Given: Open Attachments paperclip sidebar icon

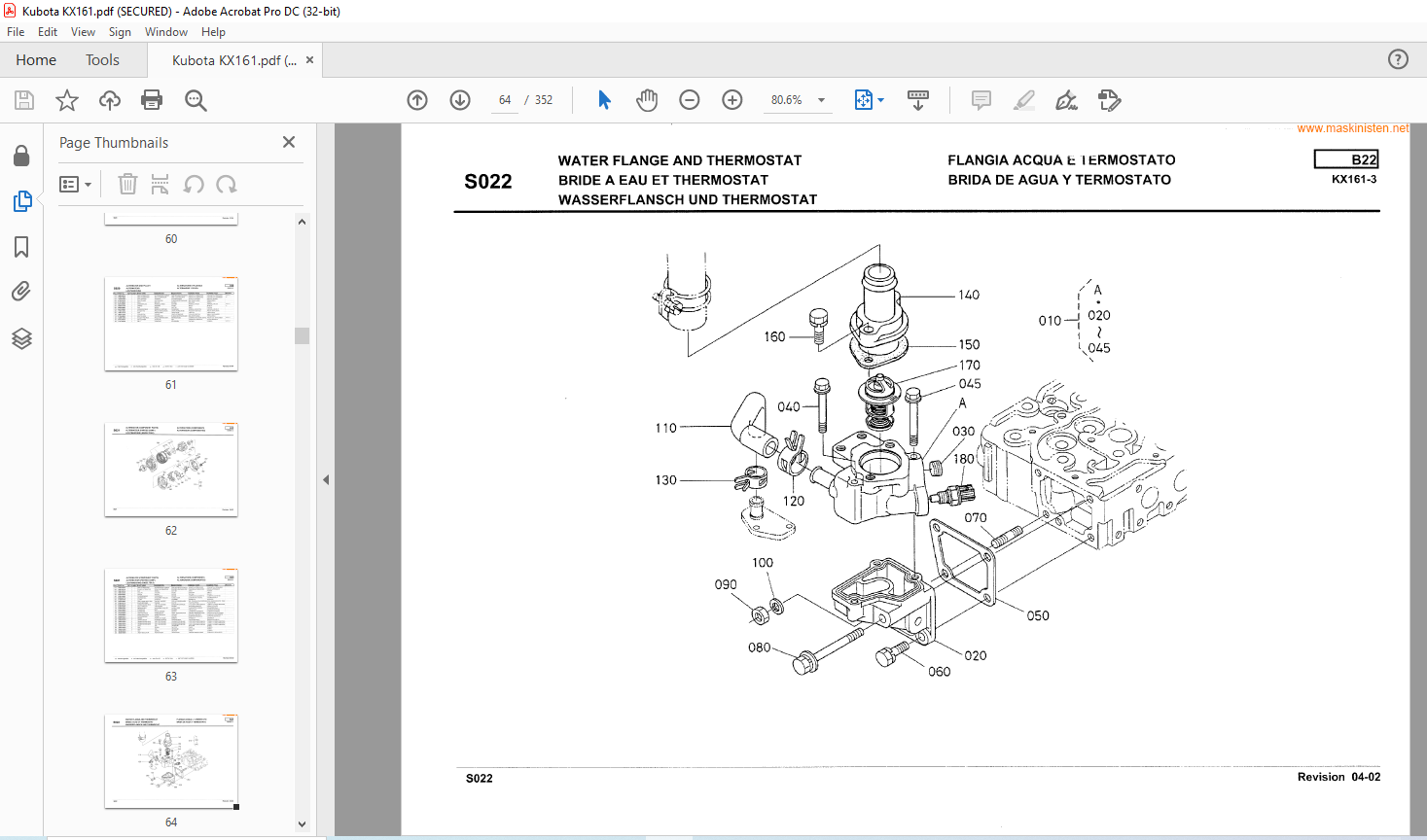Looking at the screenshot, I should [x=21, y=292].
